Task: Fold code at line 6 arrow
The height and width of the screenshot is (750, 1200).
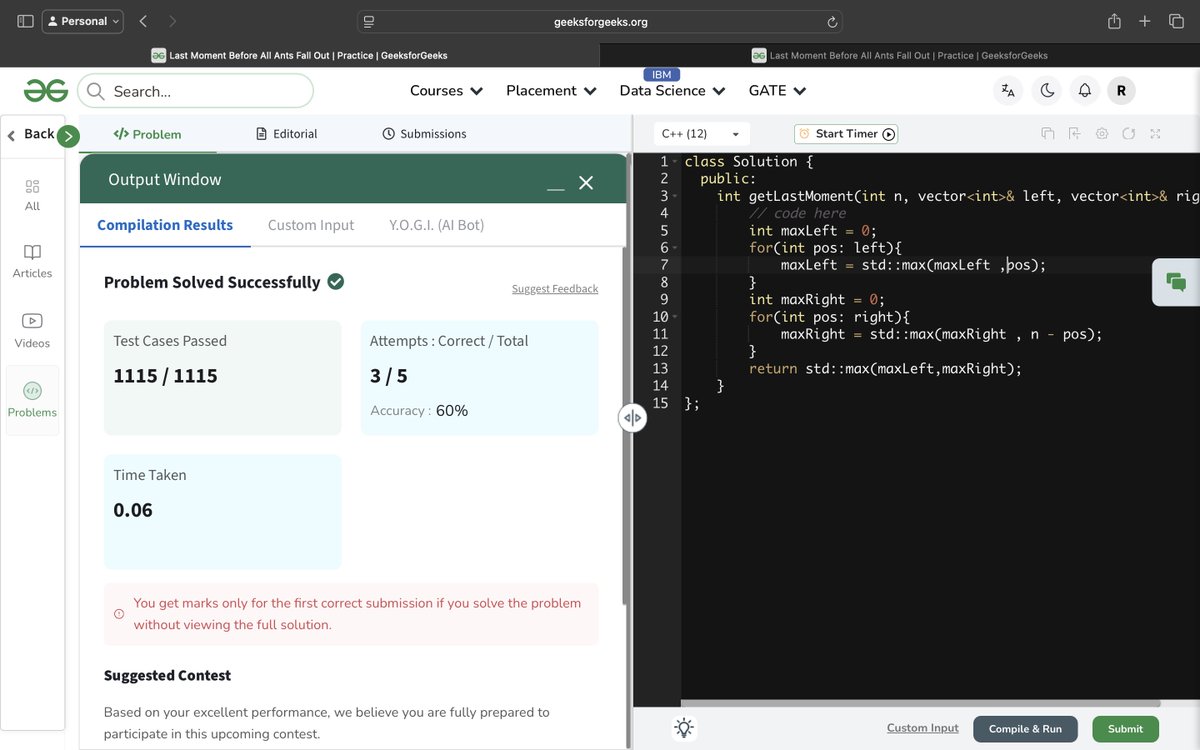Action: click(x=675, y=248)
